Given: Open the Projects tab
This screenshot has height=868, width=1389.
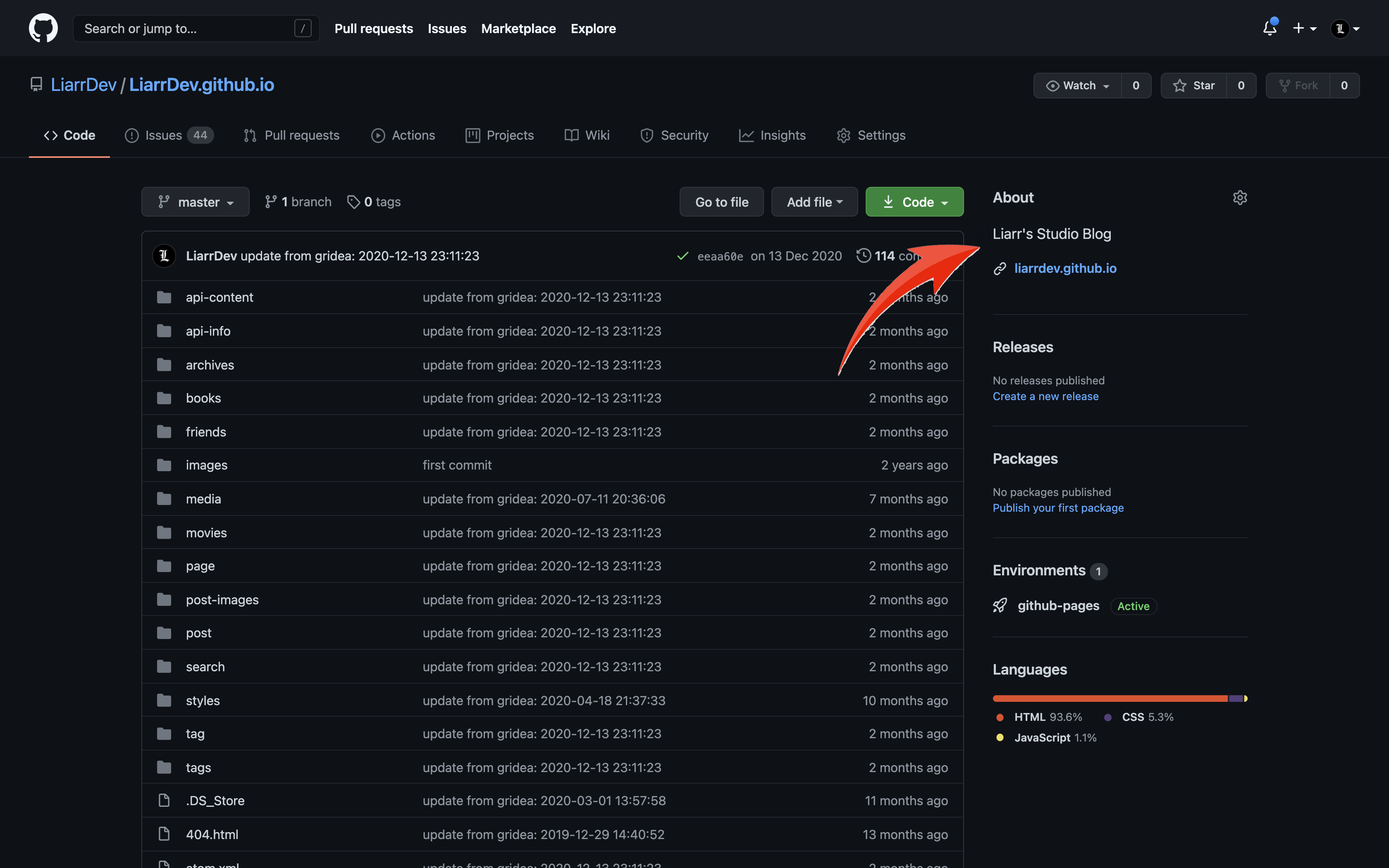Looking at the screenshot, I should tap(499, 136).
